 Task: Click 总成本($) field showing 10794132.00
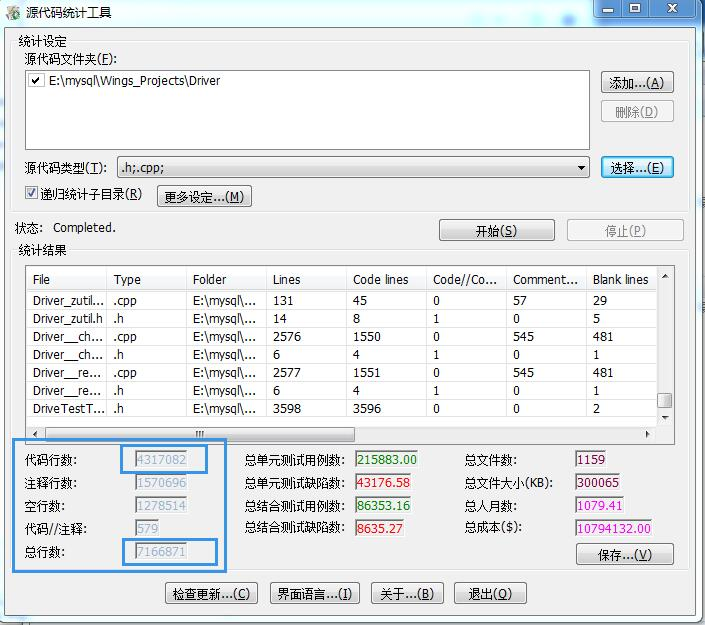click(614, 528)
